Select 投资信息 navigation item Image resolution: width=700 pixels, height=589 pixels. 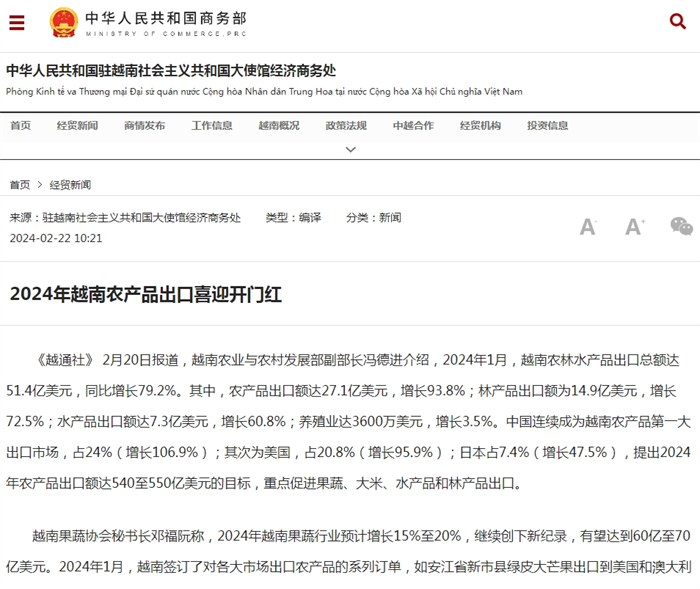[x=547, y=126]
